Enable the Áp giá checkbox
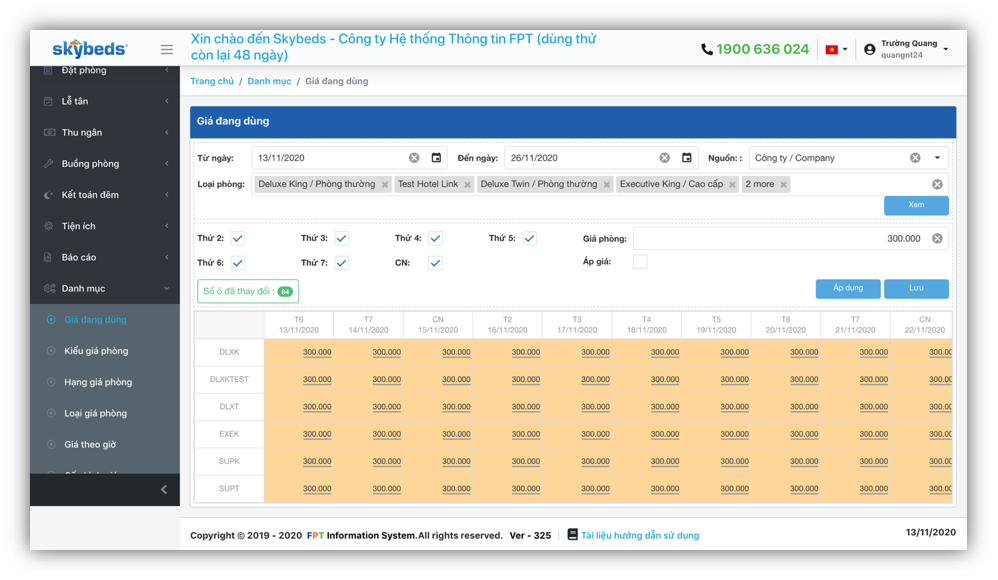The image size is (998, 580). click(640, 262)
